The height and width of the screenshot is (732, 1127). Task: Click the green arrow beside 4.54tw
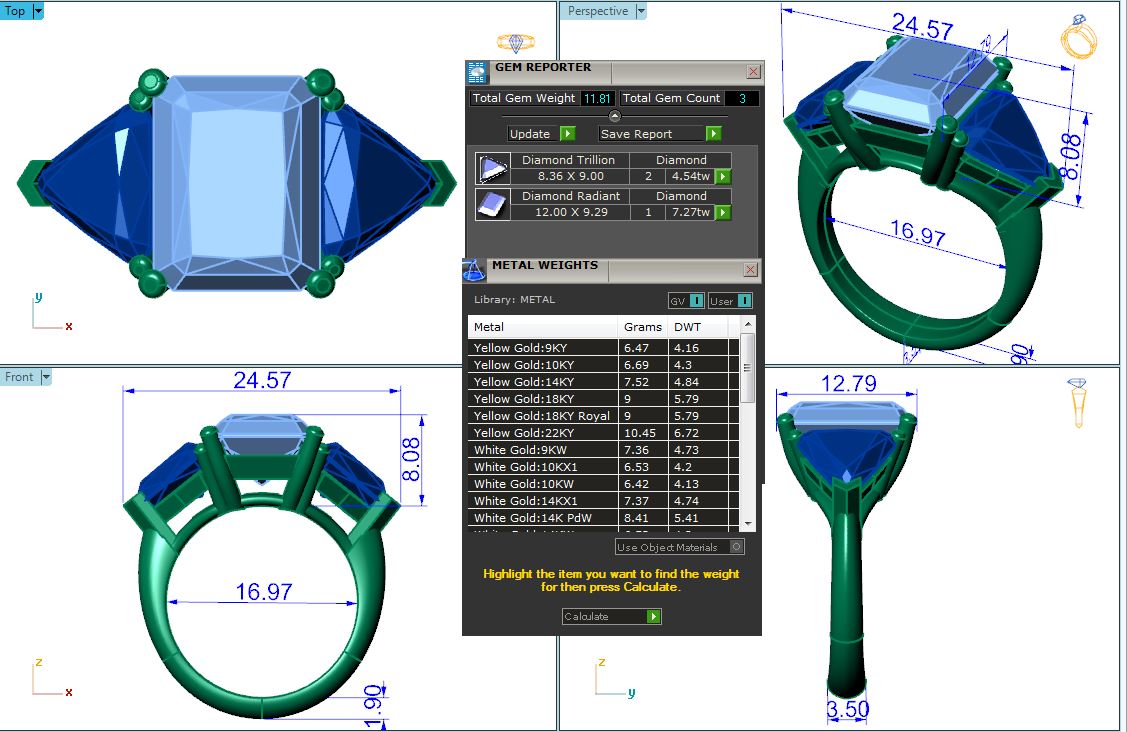(723, 177)
